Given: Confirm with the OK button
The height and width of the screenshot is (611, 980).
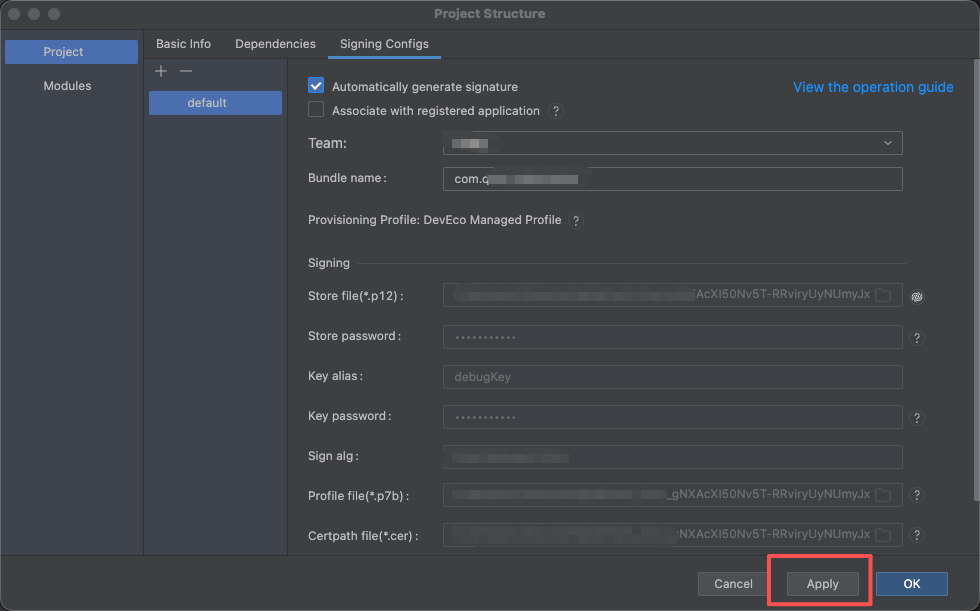Looking at the screenshot, I should (x=912, y=584).
